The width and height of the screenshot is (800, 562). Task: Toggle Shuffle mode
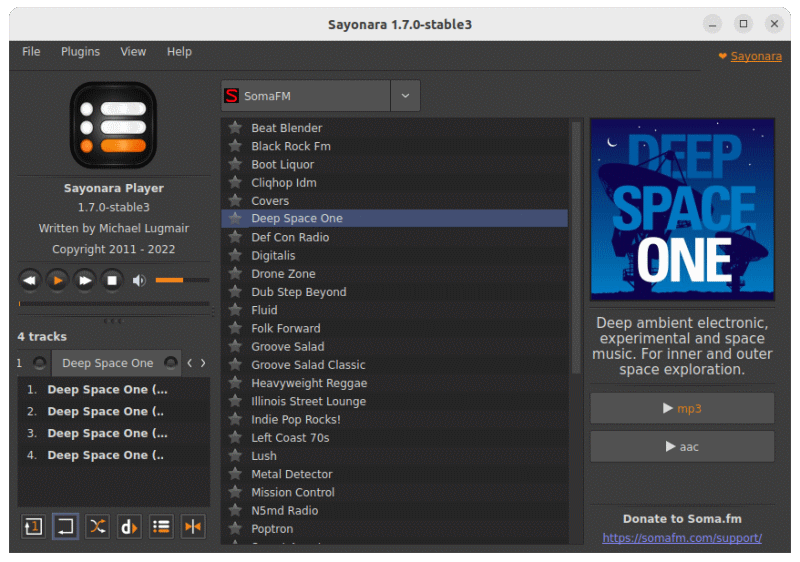(97, 526)
